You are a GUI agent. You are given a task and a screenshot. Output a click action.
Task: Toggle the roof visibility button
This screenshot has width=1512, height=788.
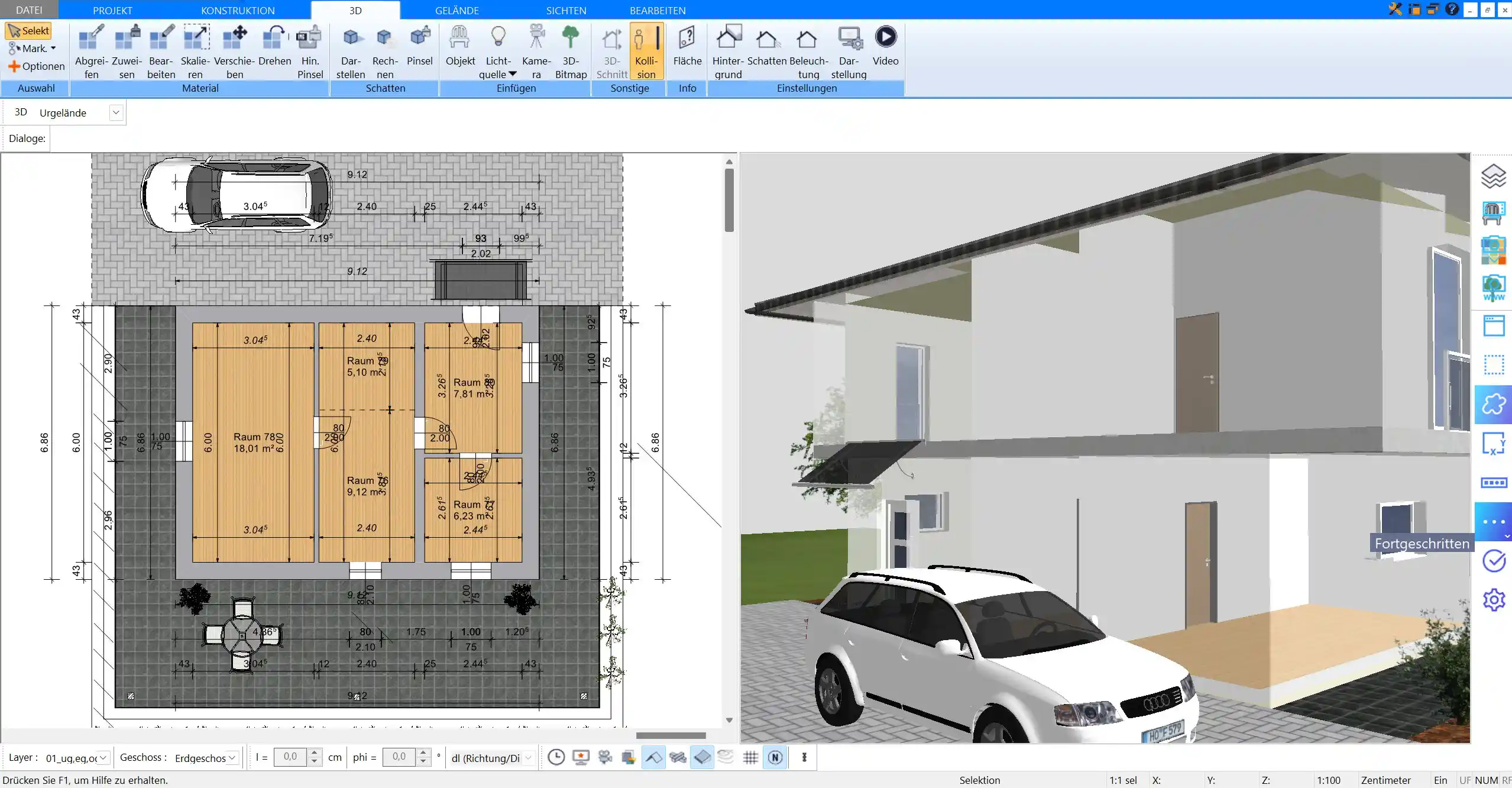(x=653, y=757)
